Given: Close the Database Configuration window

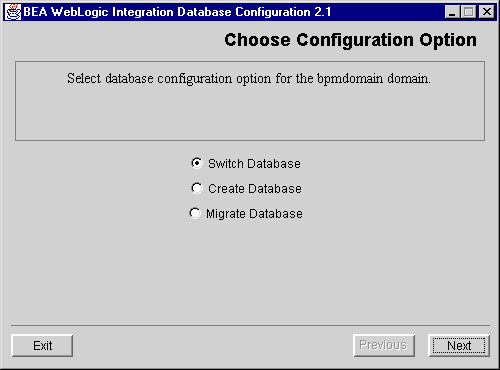Looking at the screenshot, I should [x=486, y=12].
